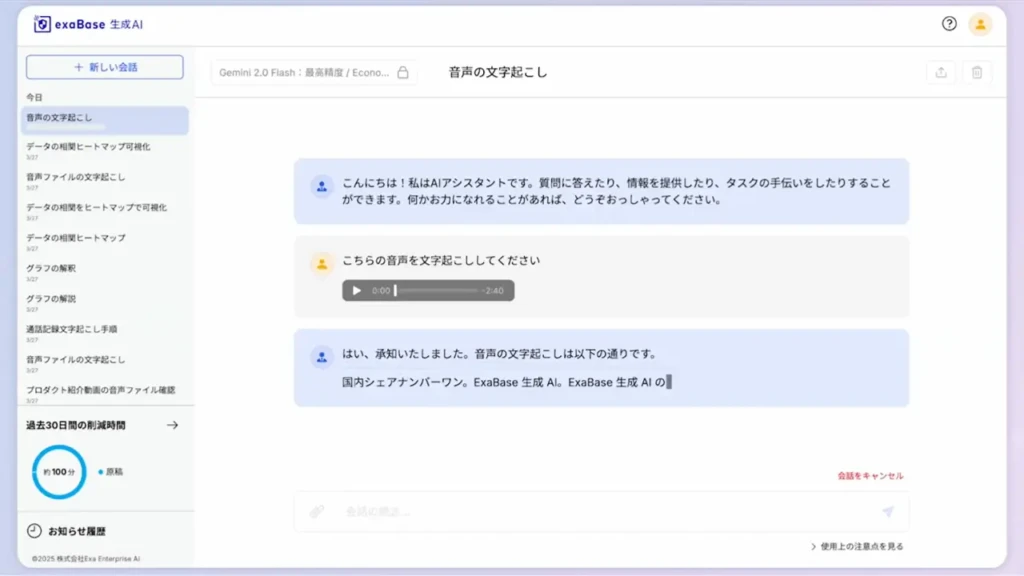1024x576 pixels.
Task: Click the 新しい会話 button
Action: [x=104, y=67]
